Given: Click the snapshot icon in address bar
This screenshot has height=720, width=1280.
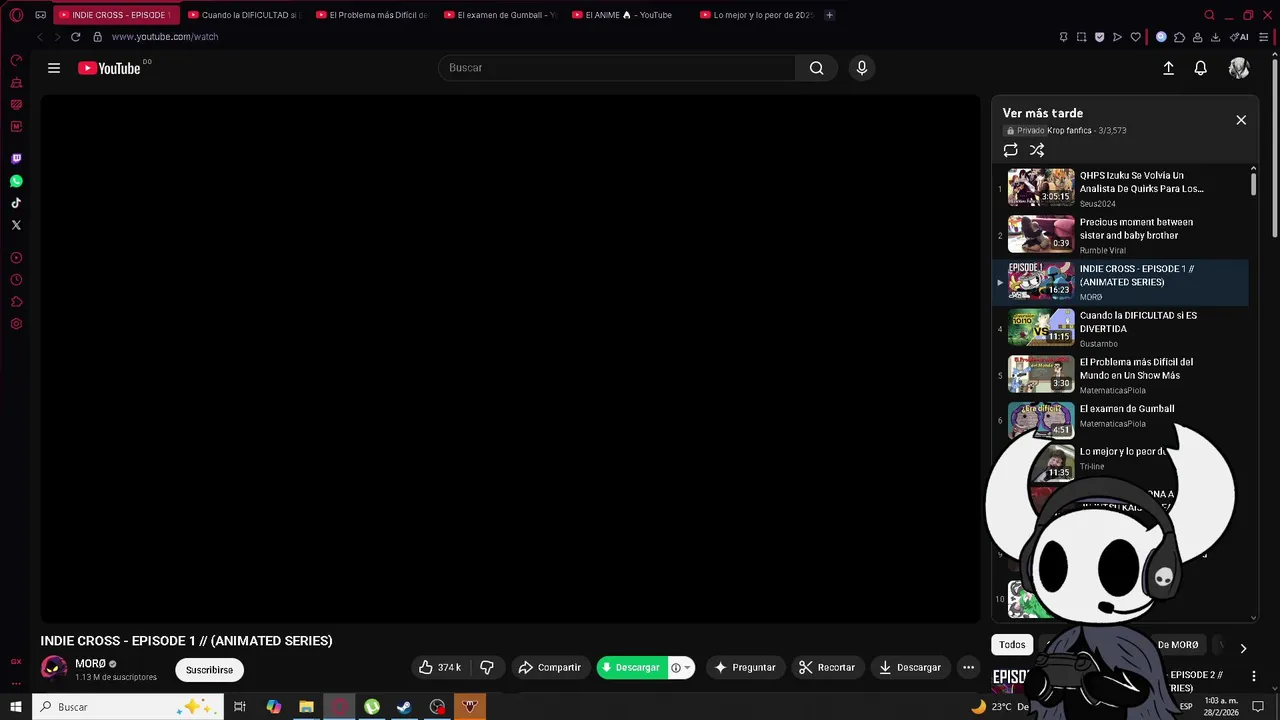Looking at the screenshot, I should (x=1081, y=37).
